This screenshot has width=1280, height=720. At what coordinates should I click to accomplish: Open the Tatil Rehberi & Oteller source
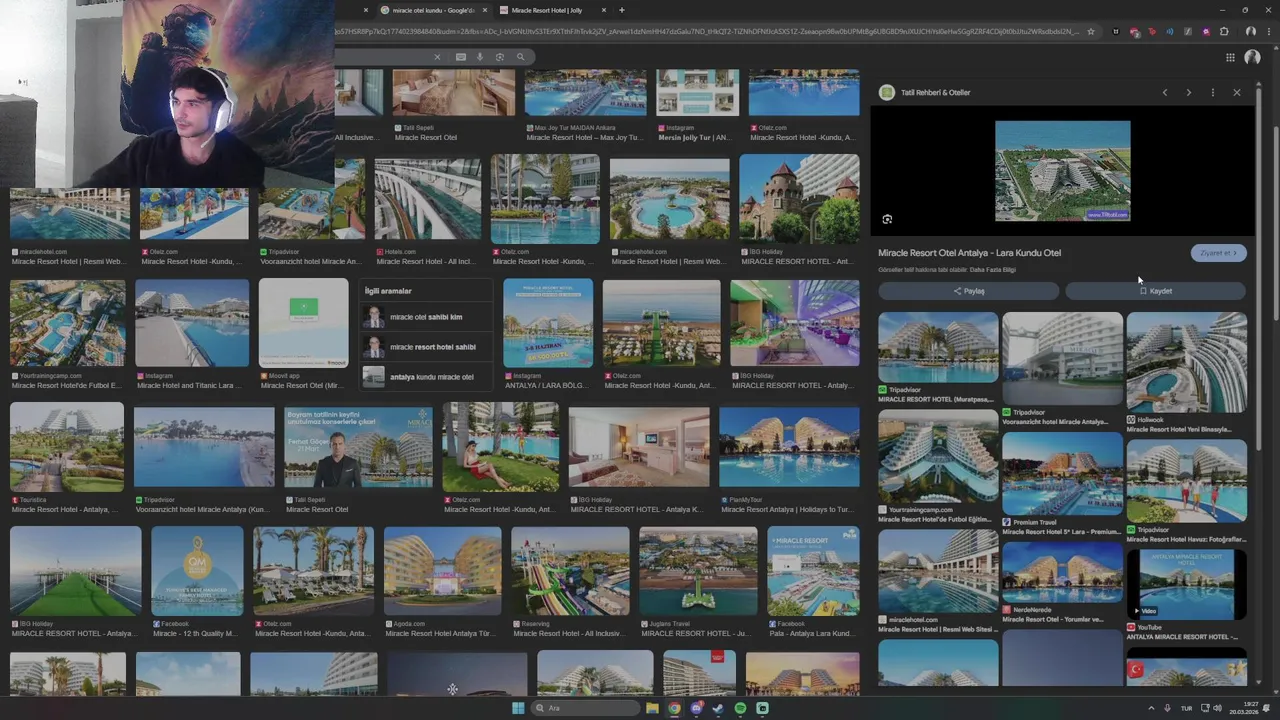pos(926,92)
